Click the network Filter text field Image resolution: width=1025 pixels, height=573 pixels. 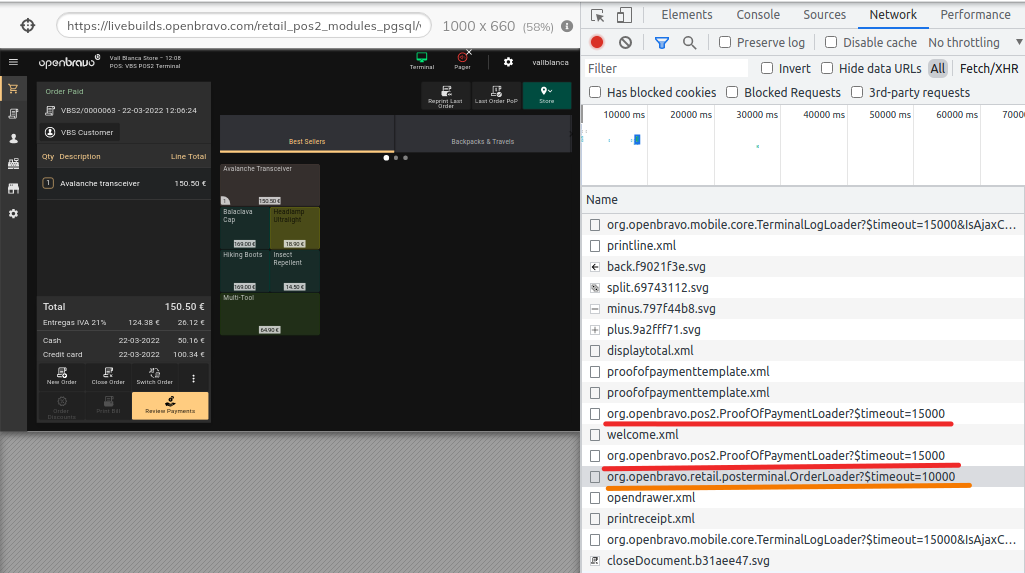pyautogui.click(x=666, y=68)
